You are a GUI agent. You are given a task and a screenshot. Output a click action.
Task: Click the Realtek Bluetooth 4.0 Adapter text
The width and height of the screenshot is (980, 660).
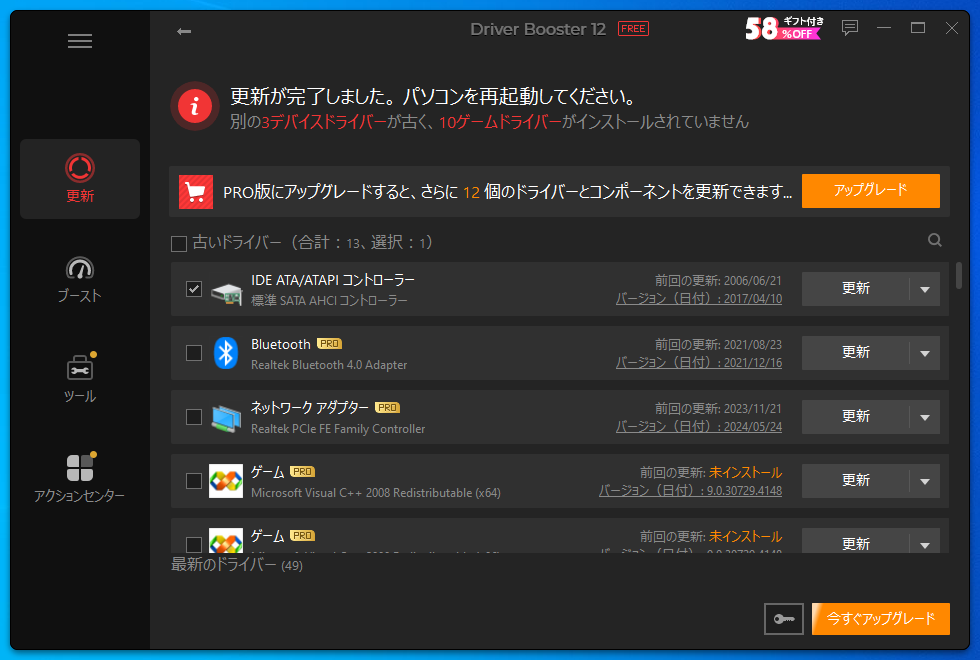coord(329,365)
